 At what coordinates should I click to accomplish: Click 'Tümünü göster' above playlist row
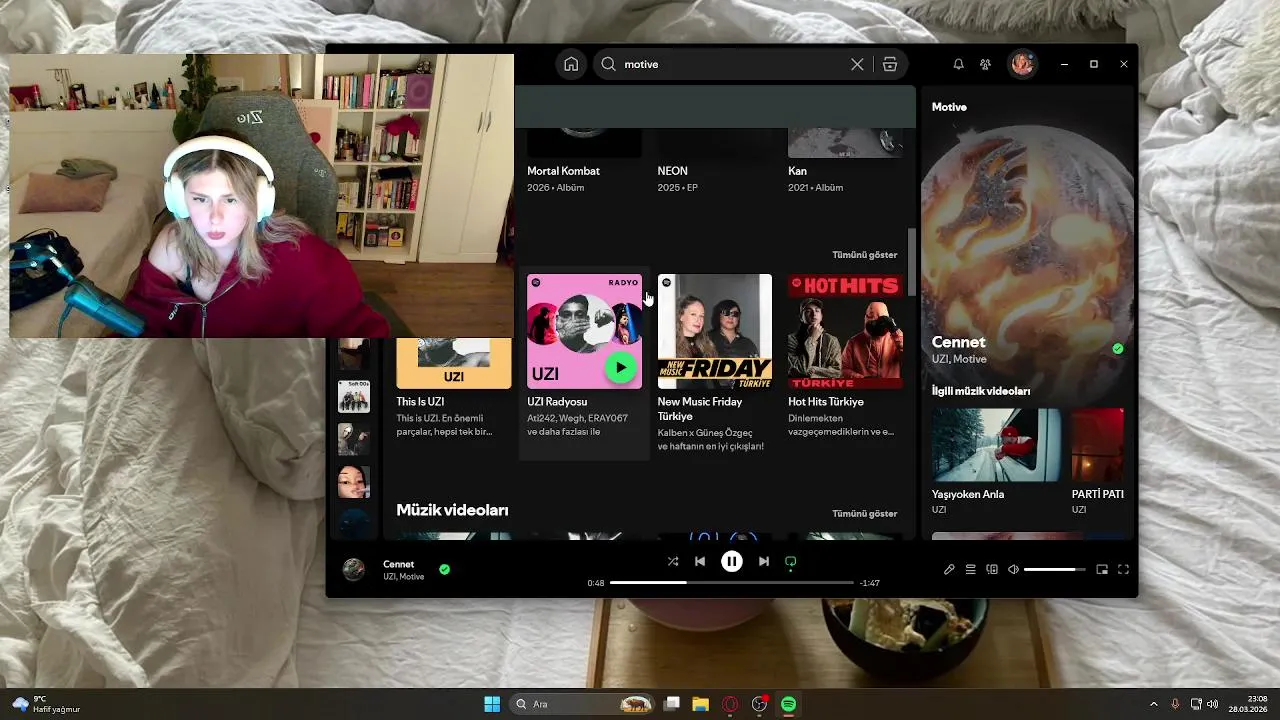click(864, 255)
